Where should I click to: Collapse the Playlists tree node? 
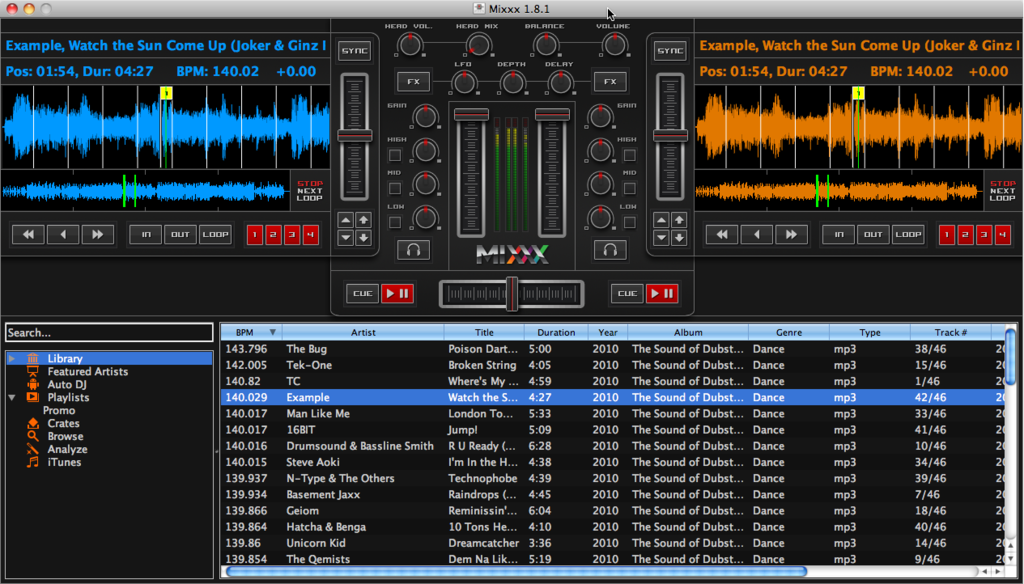coord(12,397)
